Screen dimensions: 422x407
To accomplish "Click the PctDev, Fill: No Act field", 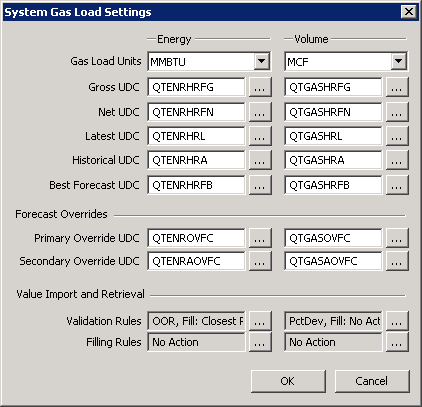I will pos(333,321).
